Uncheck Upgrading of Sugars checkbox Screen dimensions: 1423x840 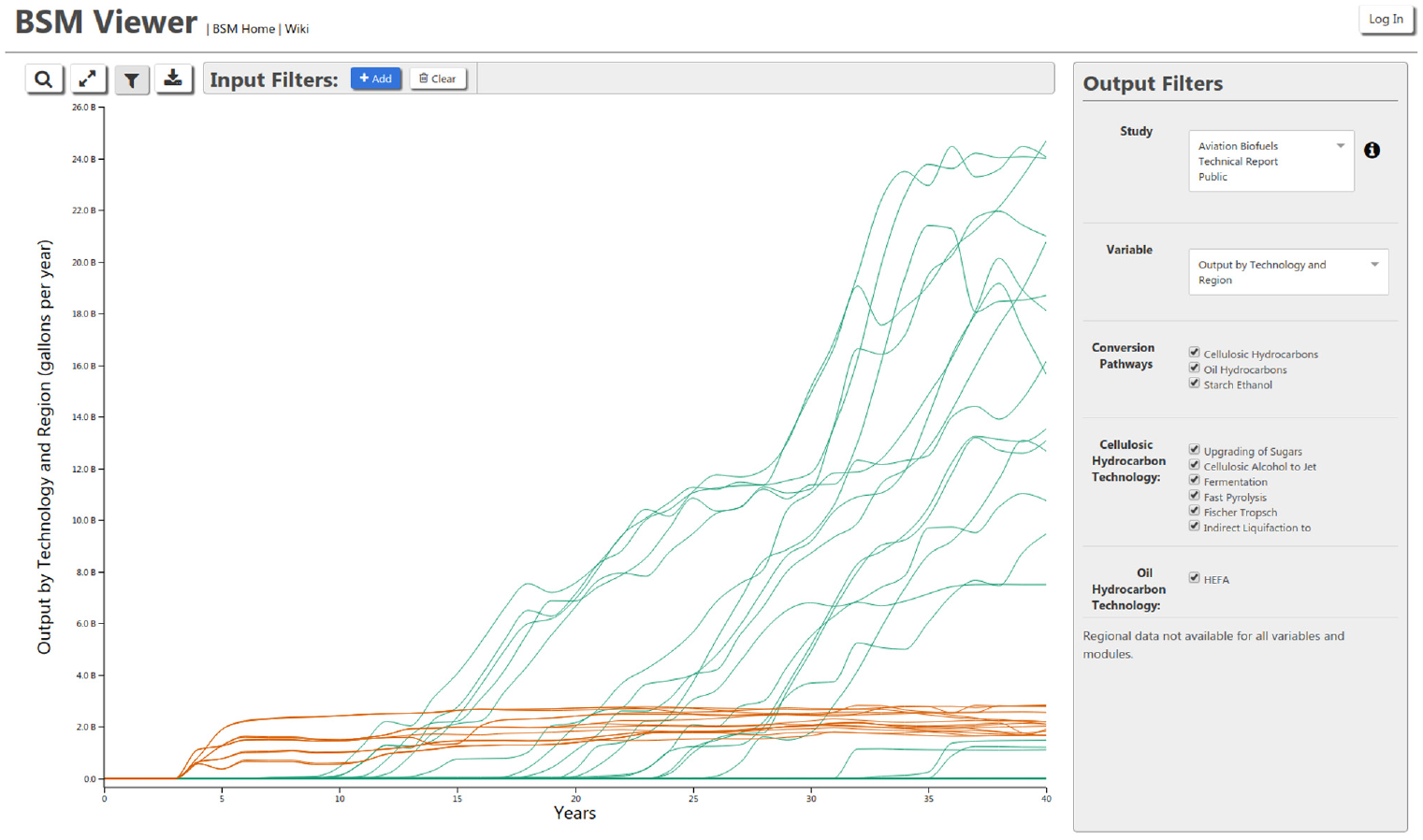coord(1194,450)
